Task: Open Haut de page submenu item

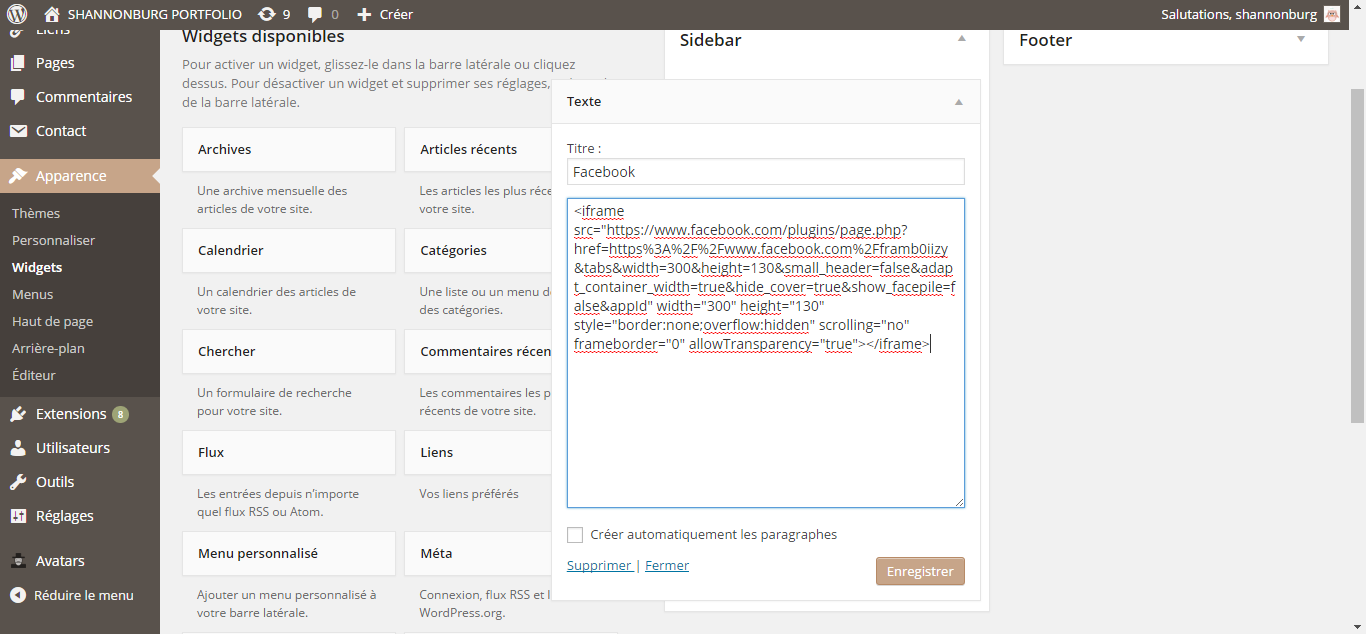Action: click(x=53, y=321)
